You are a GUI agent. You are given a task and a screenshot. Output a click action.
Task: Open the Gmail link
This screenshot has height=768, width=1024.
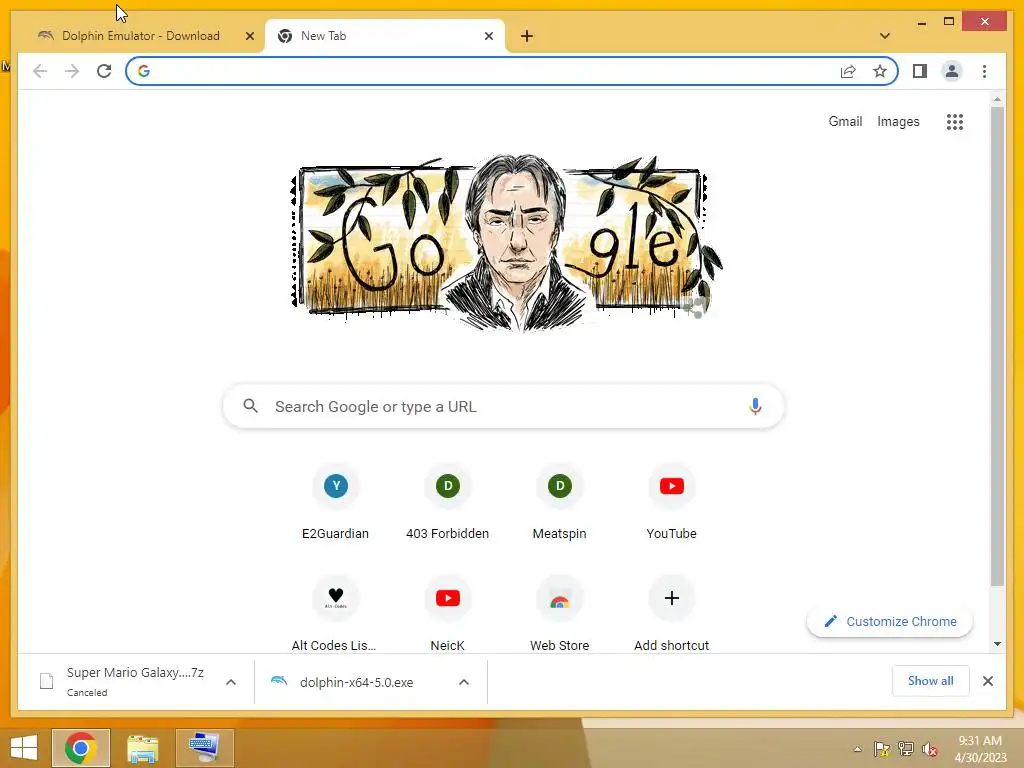tap(845, 121)
